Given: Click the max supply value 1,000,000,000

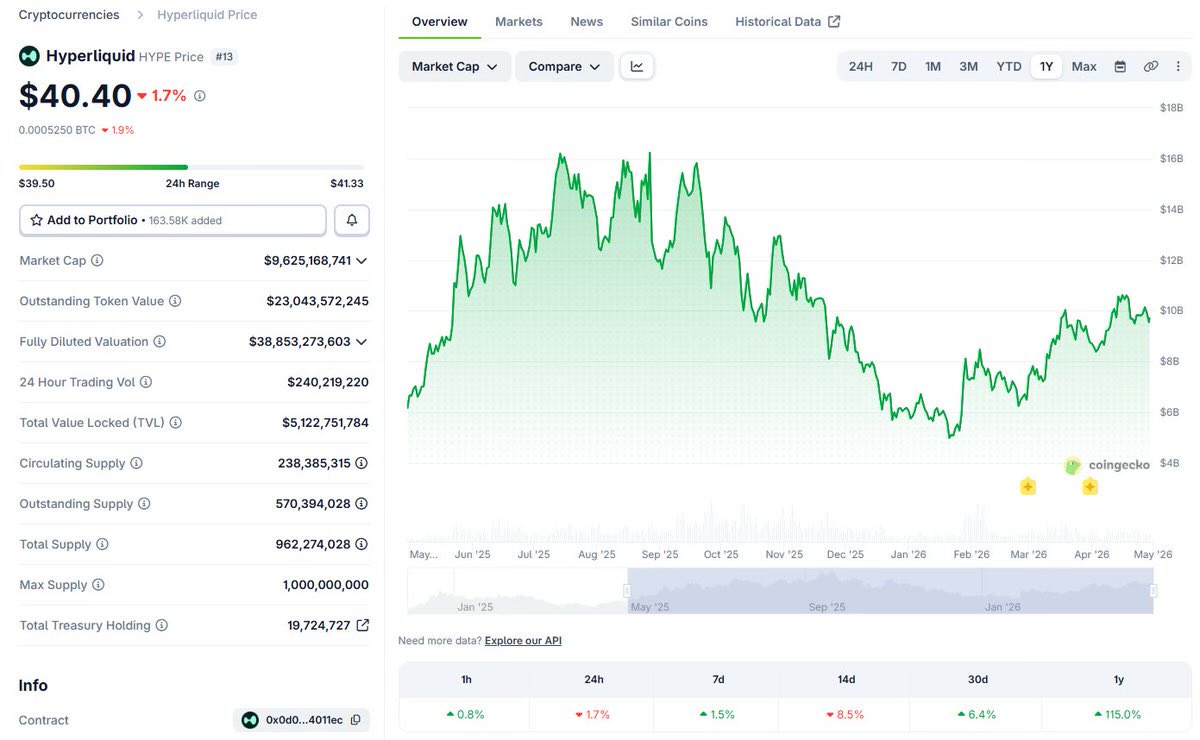Looking at the screenshot, I should pyautogui.click(x=326, y=585).
